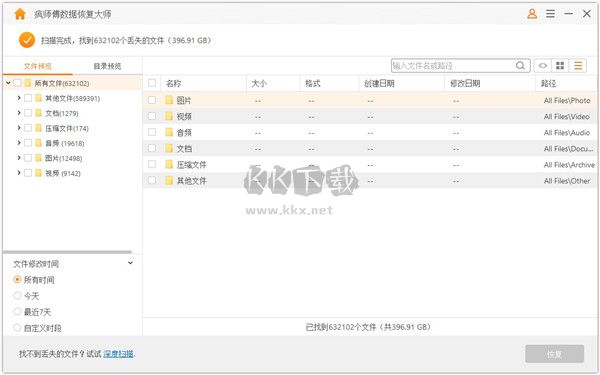Collapse the 文件修改时间 filter section
600x375 pixels.
click(x=130, y=263)
